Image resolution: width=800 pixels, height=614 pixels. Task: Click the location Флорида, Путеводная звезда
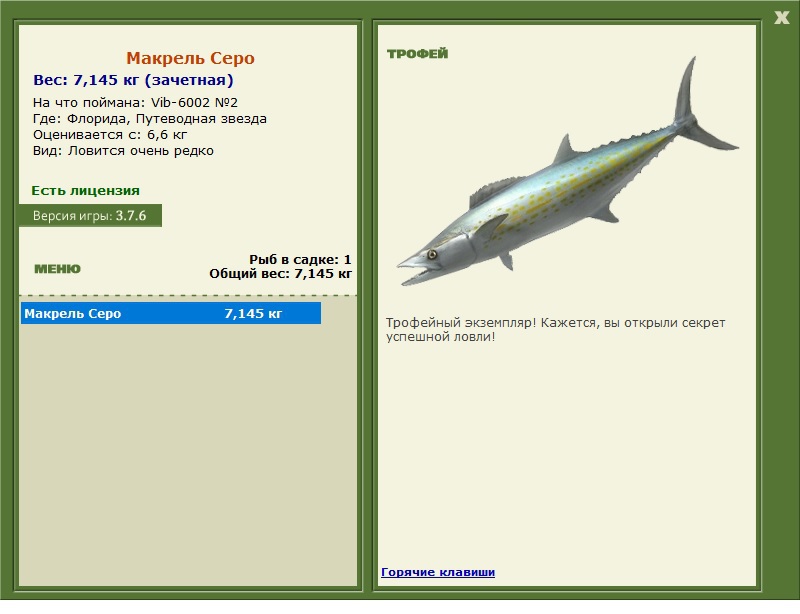pos(167,119)
